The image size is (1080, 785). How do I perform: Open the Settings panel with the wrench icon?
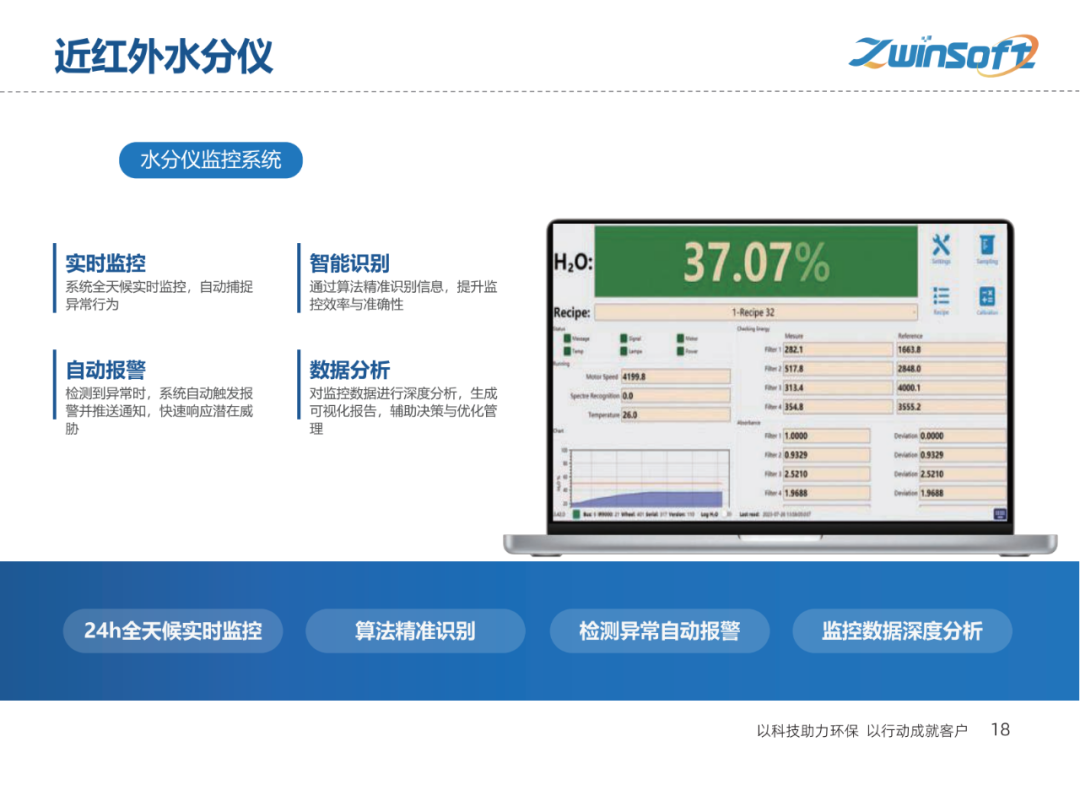[940, 245]
